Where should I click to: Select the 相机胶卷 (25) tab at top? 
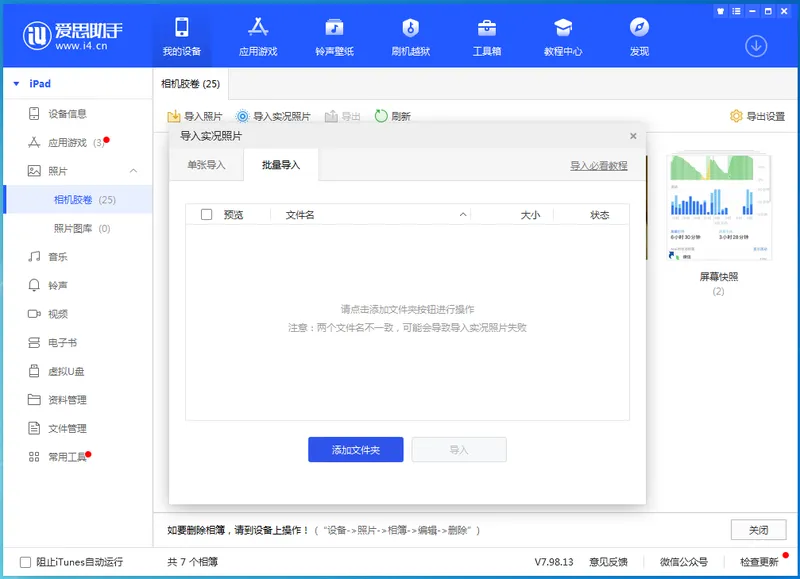(190, 84)
